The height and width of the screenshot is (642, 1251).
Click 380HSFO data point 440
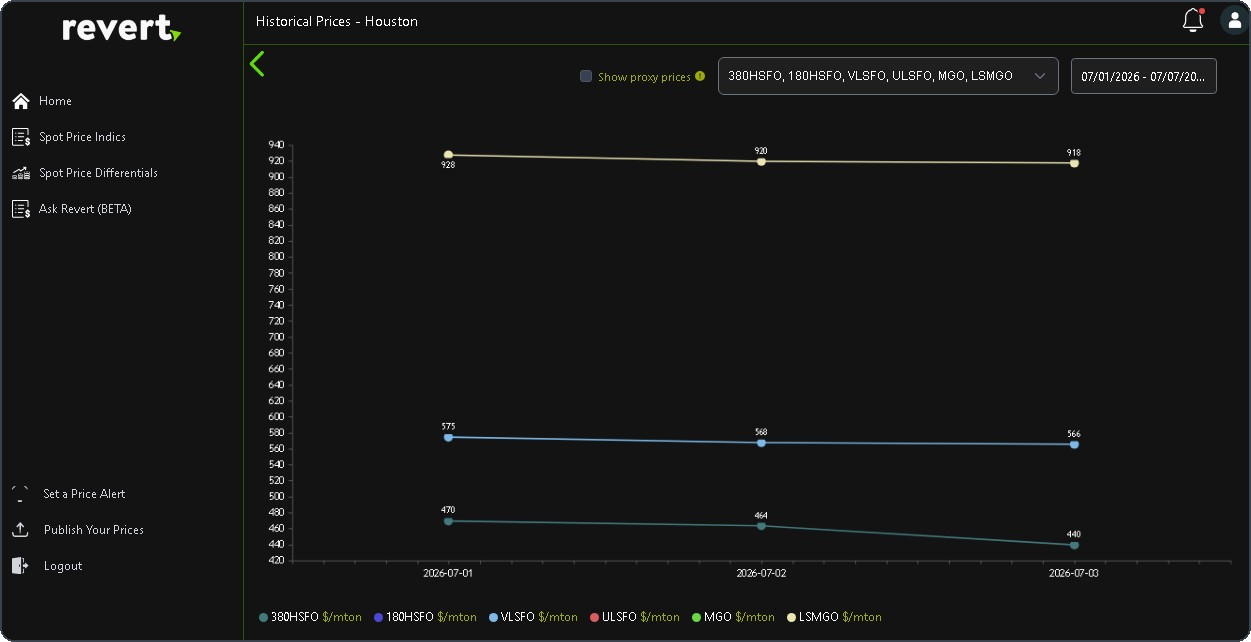pyautogui.click(x=1074, y=545)
